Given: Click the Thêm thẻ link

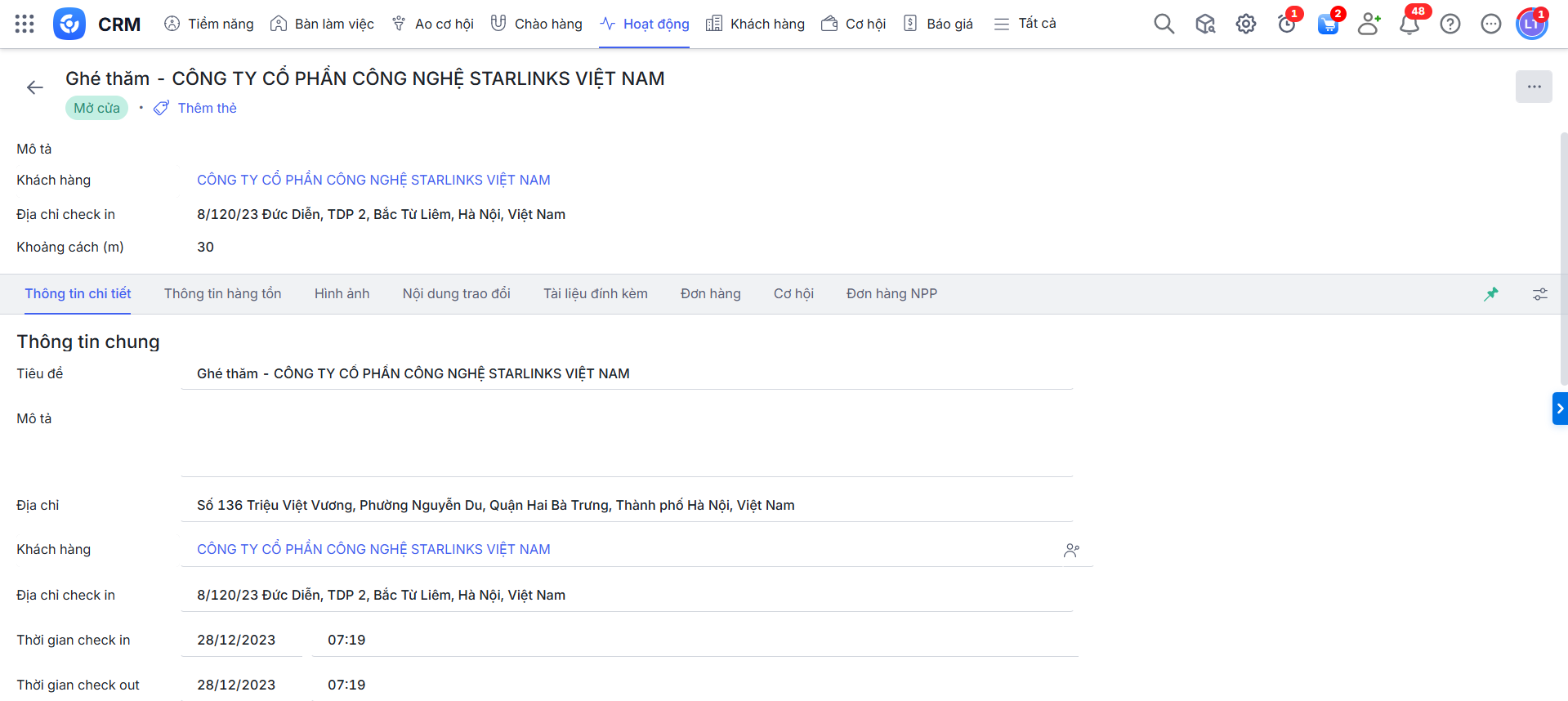Looking at the screenshot, I should point(207,108).
